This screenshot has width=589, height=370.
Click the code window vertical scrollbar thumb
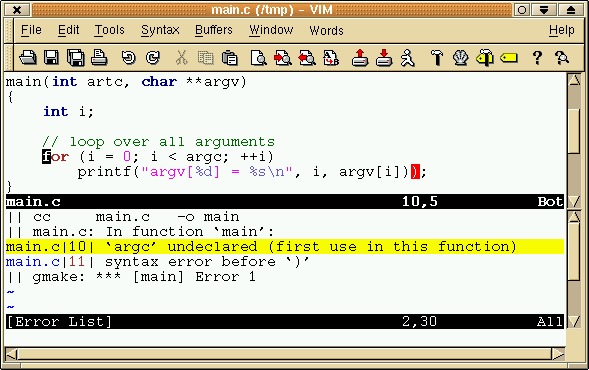click(574, 130)
